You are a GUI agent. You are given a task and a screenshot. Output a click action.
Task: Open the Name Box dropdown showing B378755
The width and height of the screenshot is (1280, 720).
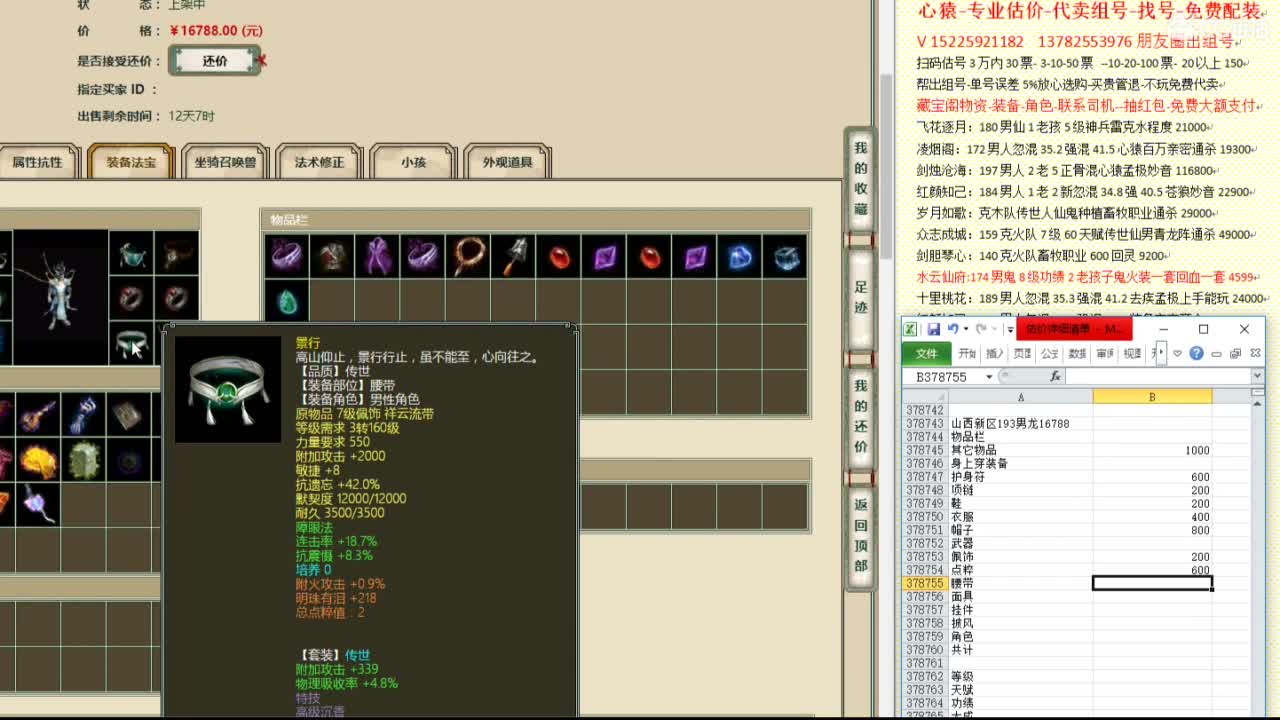[x=988, y=376]
